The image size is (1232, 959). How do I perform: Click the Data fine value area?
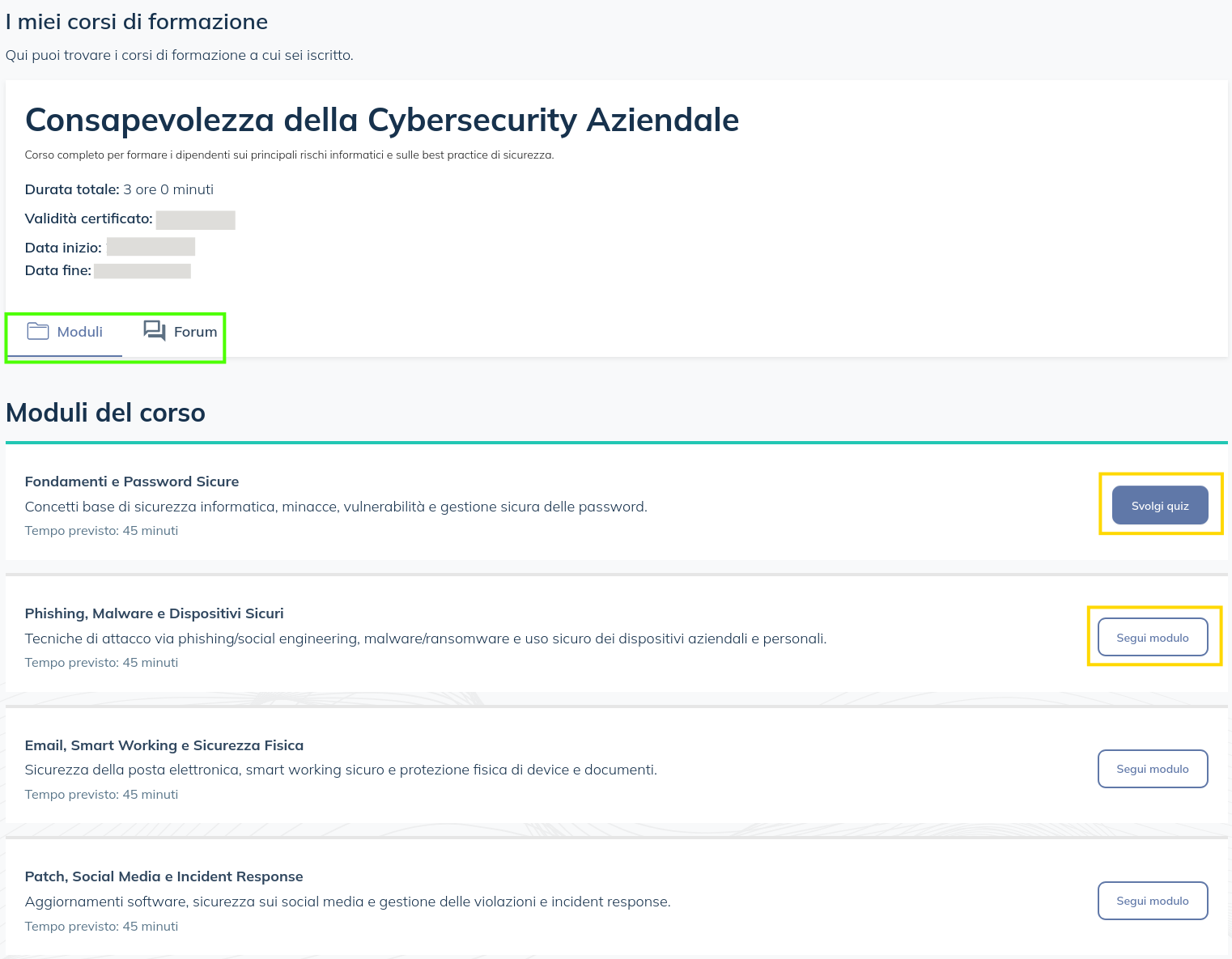(x=142, y=270)
